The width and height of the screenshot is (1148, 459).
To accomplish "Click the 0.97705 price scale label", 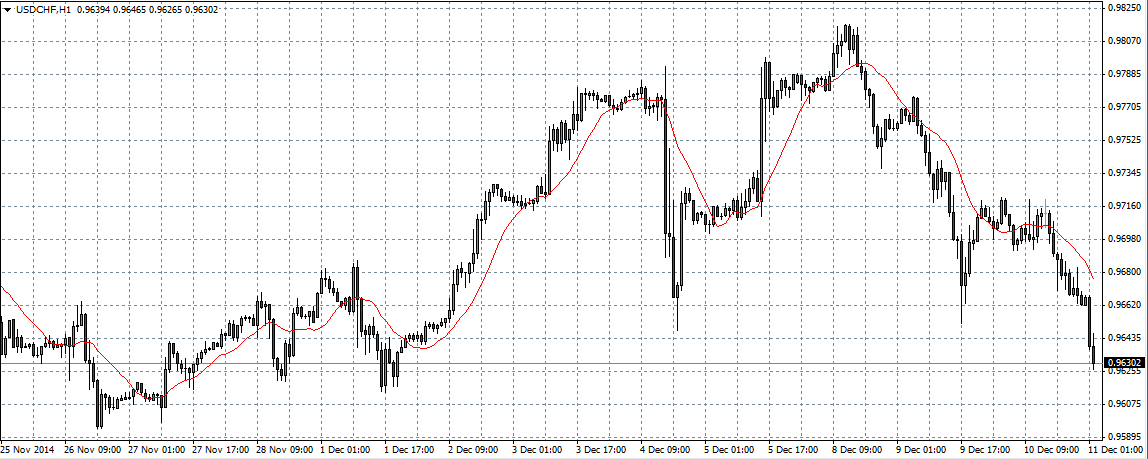I will pos(1124,106).
